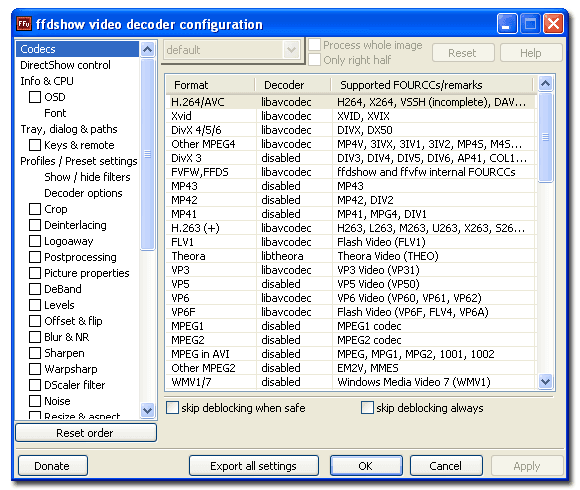
Task: Open decoder dropdown for the DivX 3 row
Action: pyautogui.click(x=294, y=158)
